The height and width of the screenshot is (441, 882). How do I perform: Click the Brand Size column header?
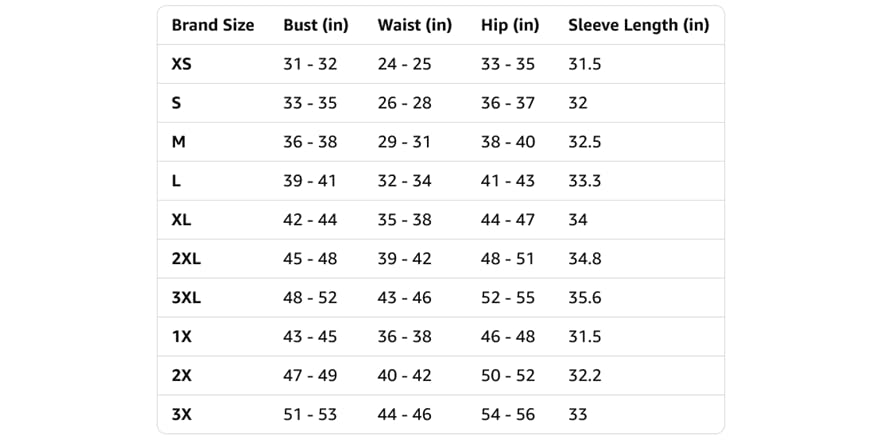[x=213, y=25]
